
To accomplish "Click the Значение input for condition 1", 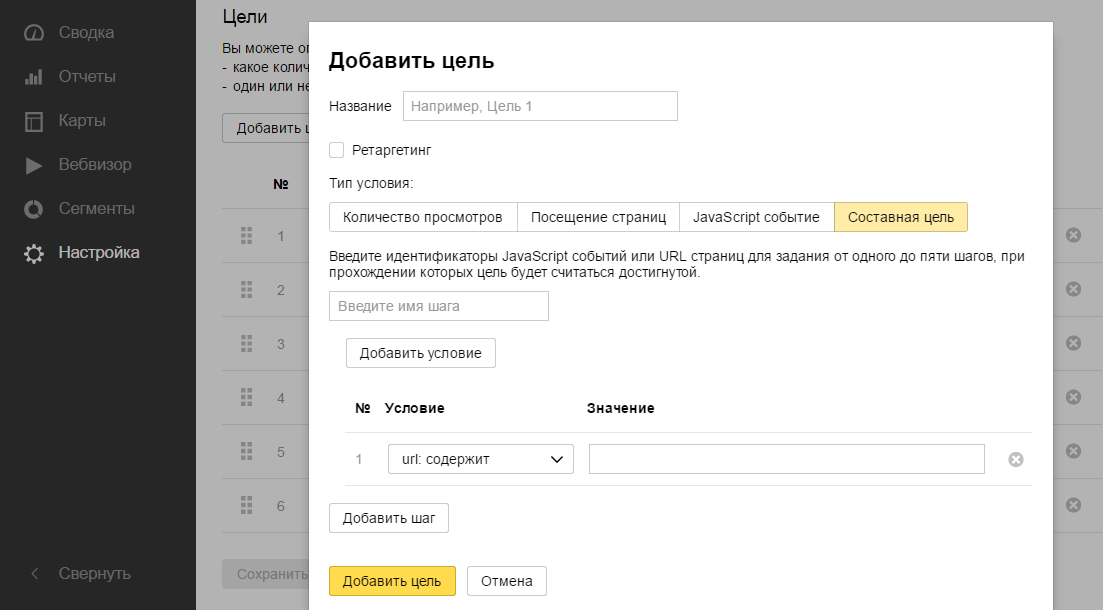I will 786,459.
